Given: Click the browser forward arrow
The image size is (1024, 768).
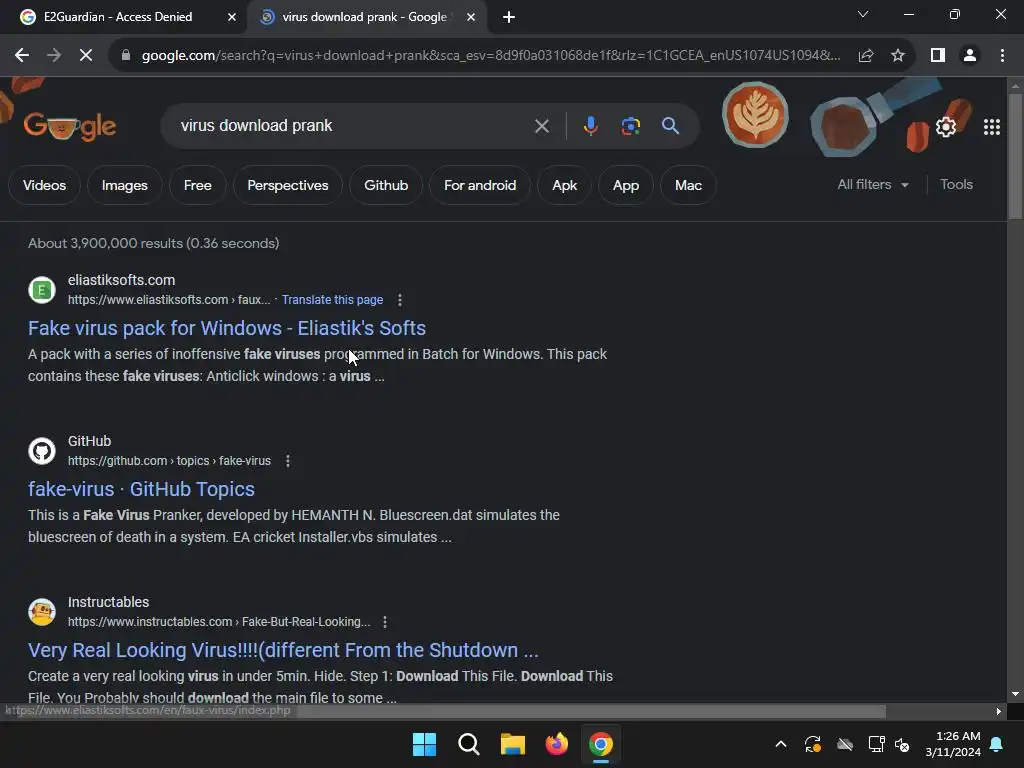Looking at the screenshot, I should (x=54, y=56).
